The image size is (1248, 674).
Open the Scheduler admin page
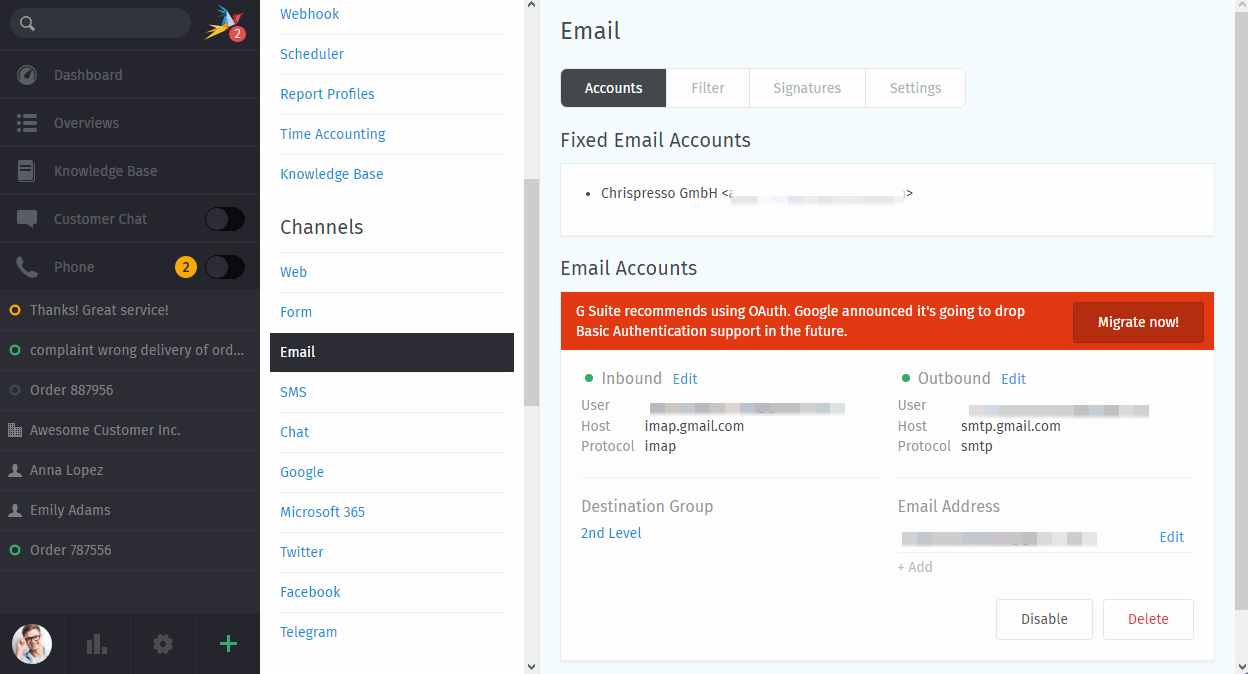(x=312, y=54)
